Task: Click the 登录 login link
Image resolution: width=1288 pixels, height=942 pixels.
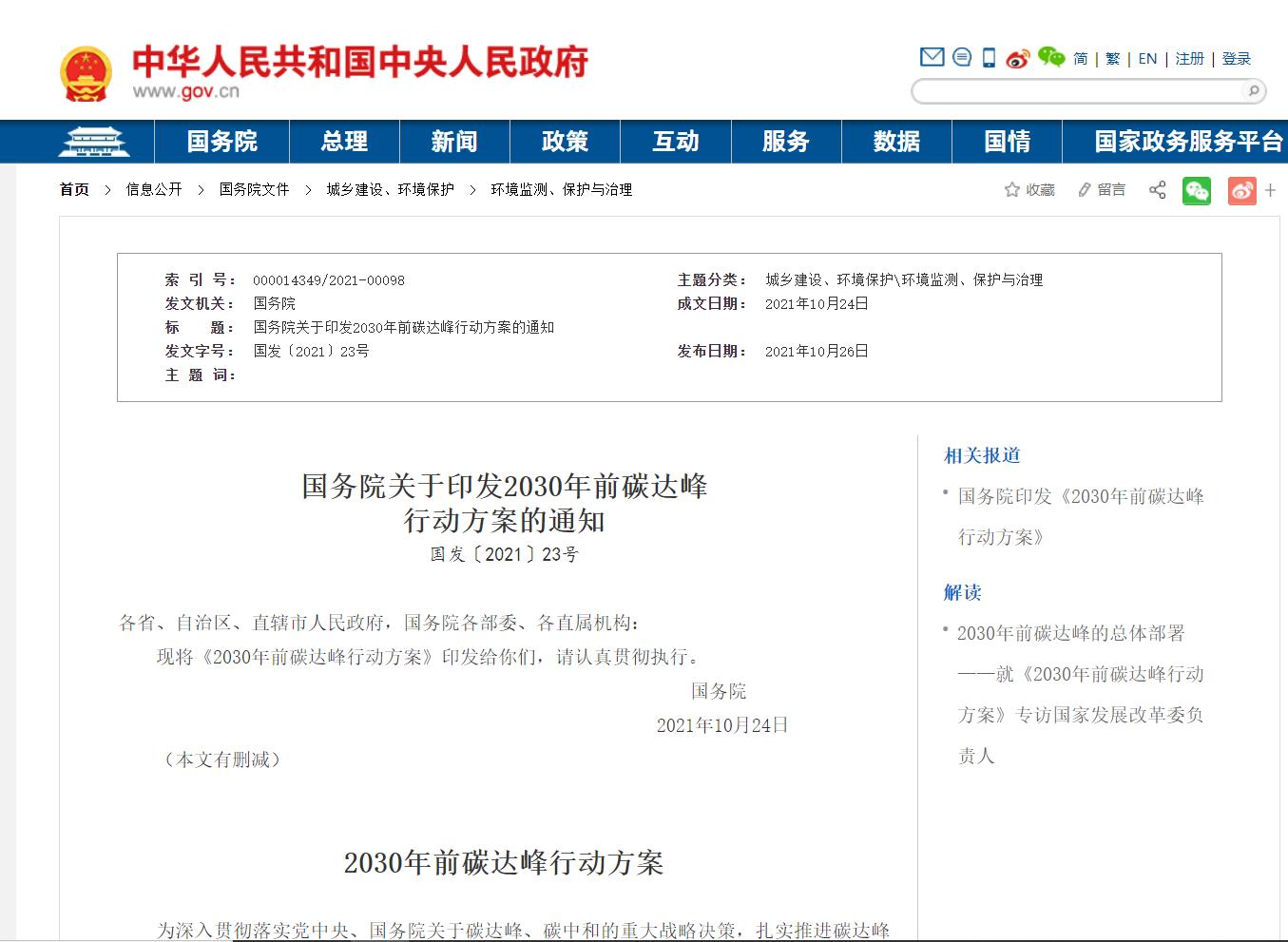Action: pos(1236,59)
